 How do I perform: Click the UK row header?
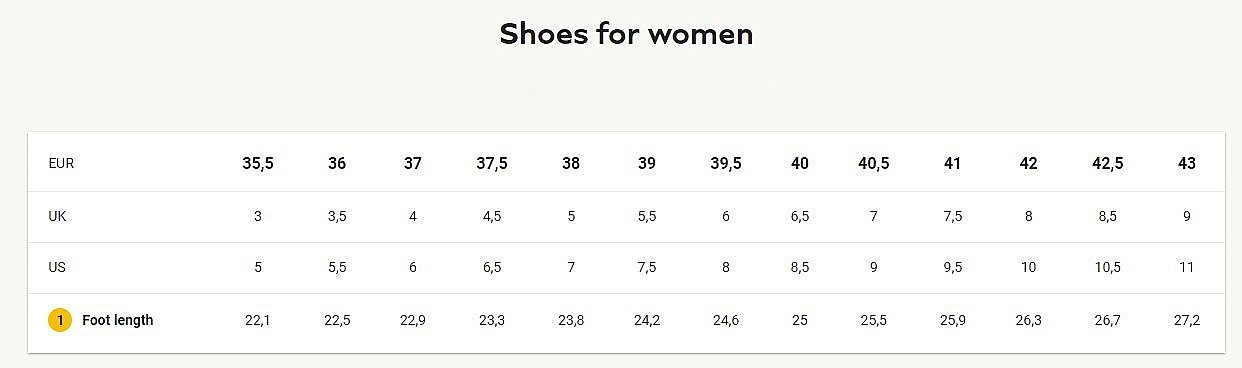tap(57, 216)
